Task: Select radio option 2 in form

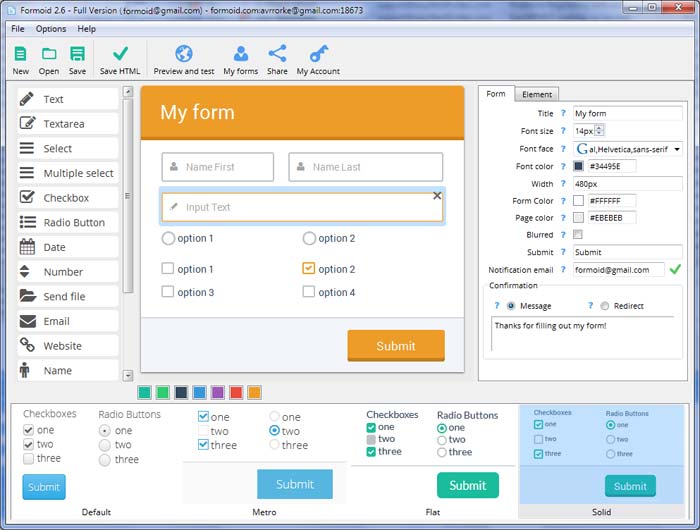Action: [309, 238]
